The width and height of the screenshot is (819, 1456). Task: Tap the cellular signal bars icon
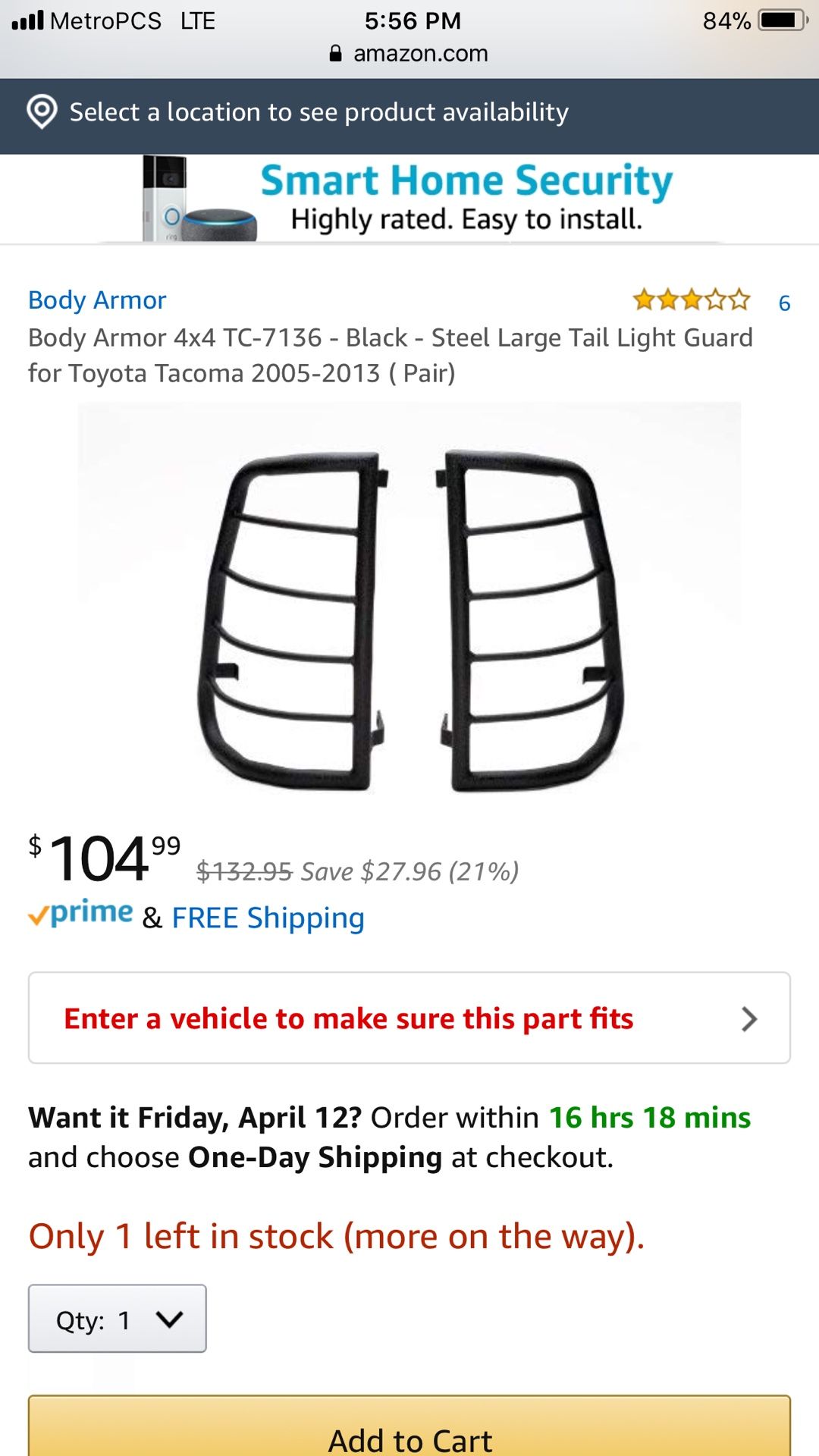coord(28,20)
